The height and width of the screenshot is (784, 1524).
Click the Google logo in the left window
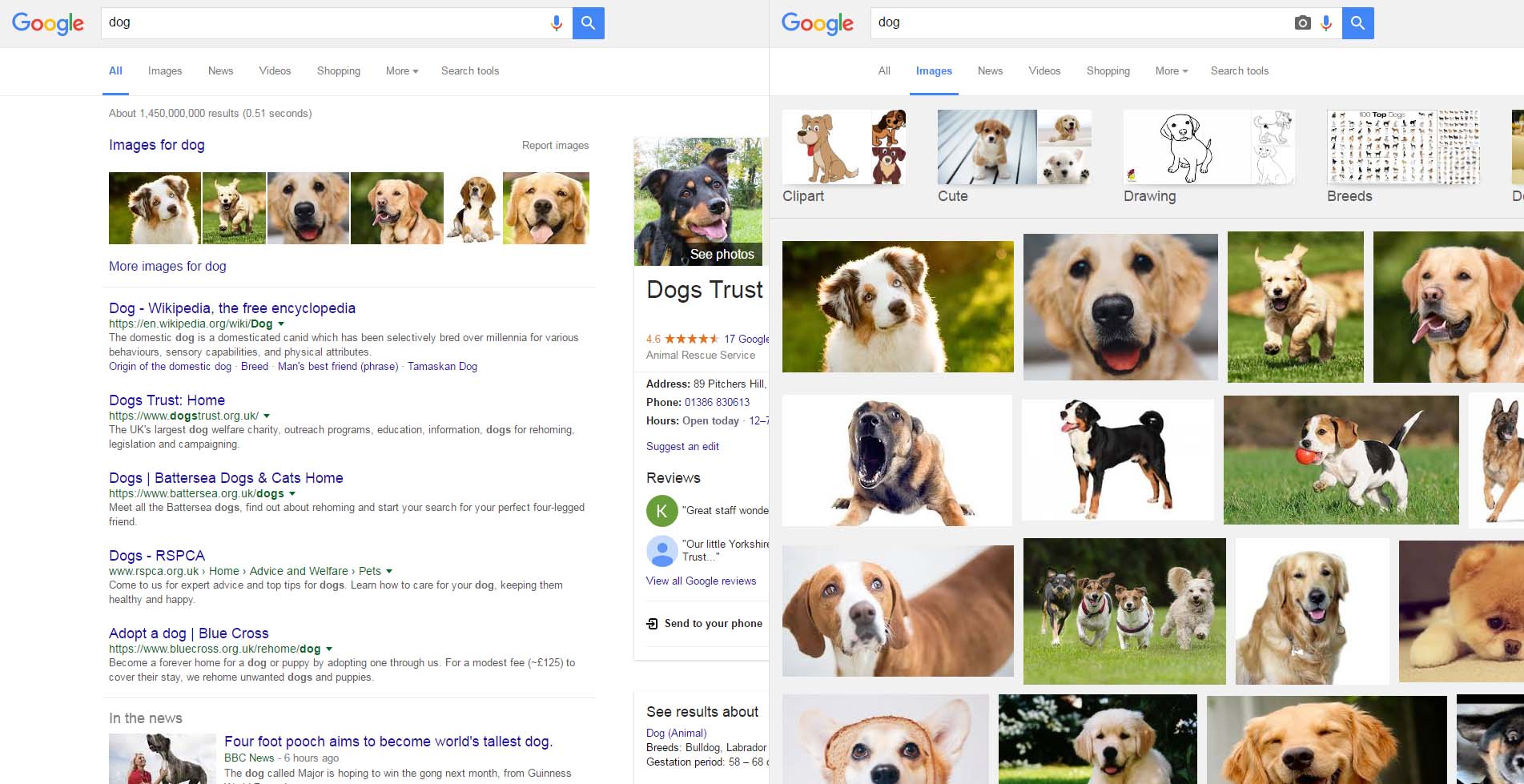[48, 23]
